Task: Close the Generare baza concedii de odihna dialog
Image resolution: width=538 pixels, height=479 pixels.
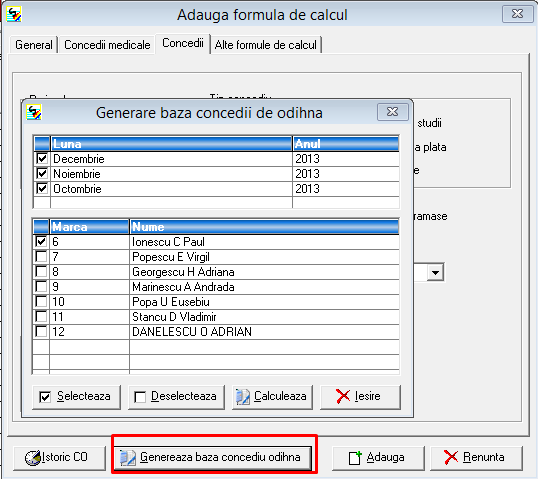Action: click(393, 112)
